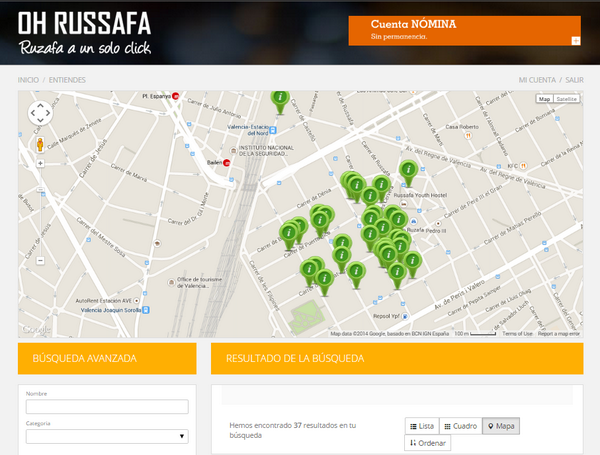Click the València-Estació del Nord train icon
Screen dimensions: 600x455
point(272,130)
